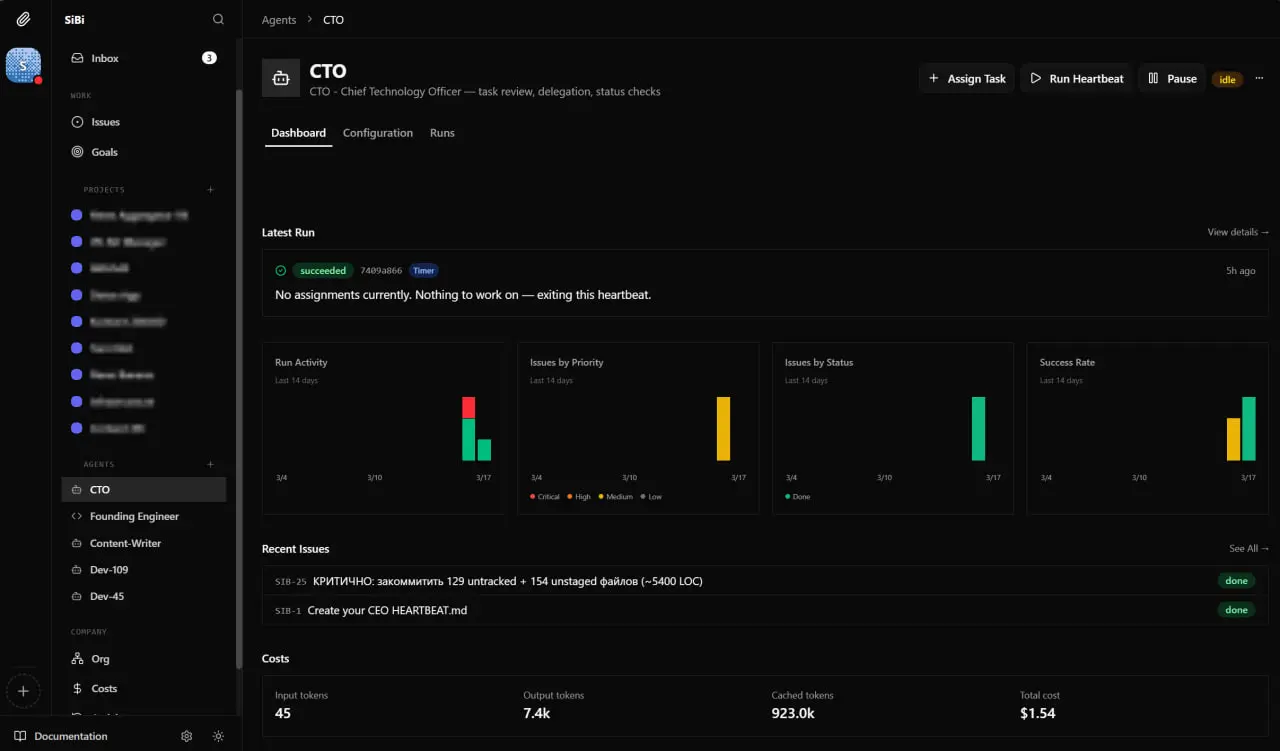This screenshot has height=751, width=1280.
Task: Open the Costs page in sidebar
Action: [x=104, y=688]
